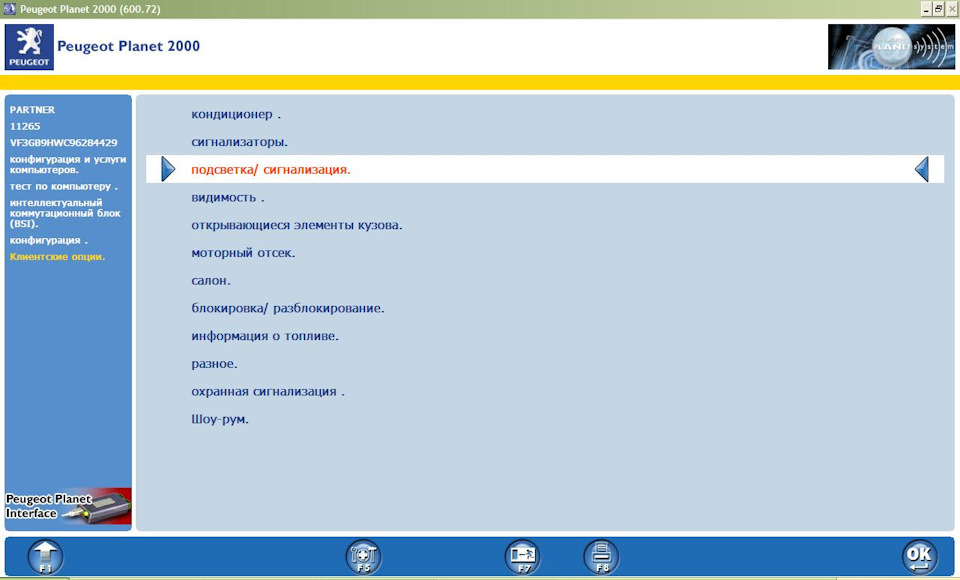Select the 'Шоу-рум' entry
This screenshot has height=580, width=960.
(x=220, y=420)
